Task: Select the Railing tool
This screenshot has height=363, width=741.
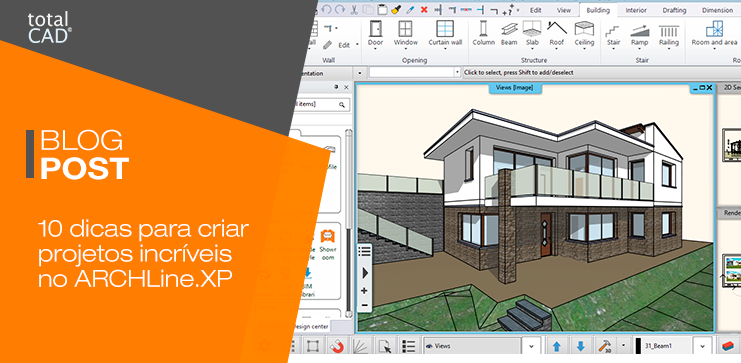Action: [669, 34]
